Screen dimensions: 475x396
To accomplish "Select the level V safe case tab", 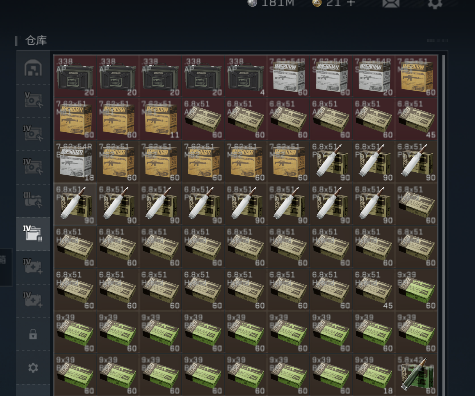I will (33, 100).
